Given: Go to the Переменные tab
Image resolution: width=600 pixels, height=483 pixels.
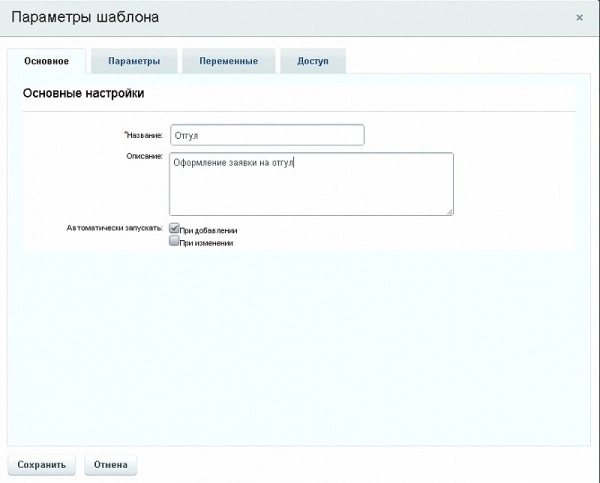Looking at the screenshot, I should [x=227, y=61].
